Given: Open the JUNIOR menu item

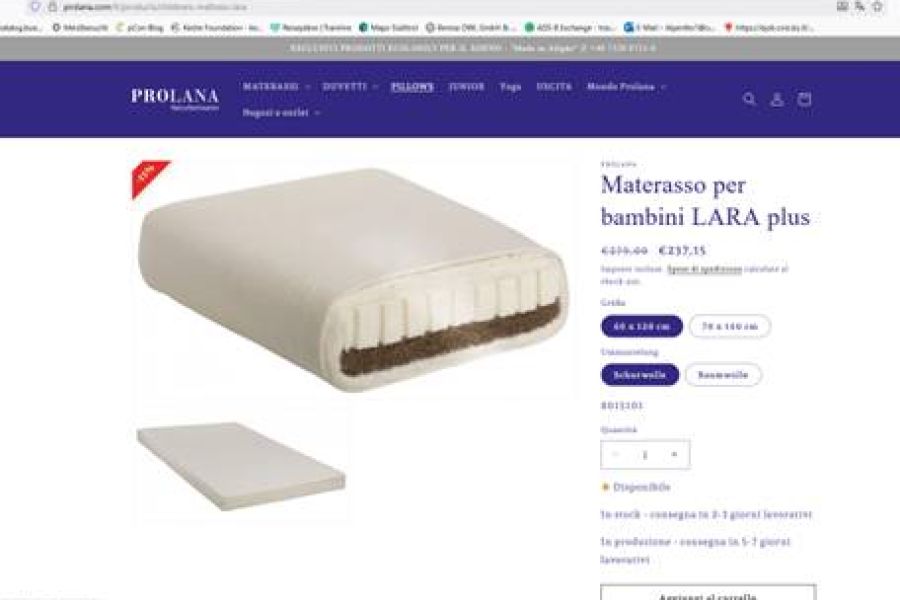Looking at the screenshot, I should click(x=467, y=87).
